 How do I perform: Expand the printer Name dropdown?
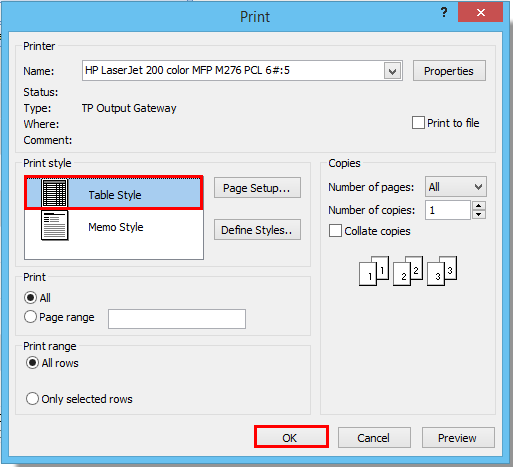click(x=392, y=71)
